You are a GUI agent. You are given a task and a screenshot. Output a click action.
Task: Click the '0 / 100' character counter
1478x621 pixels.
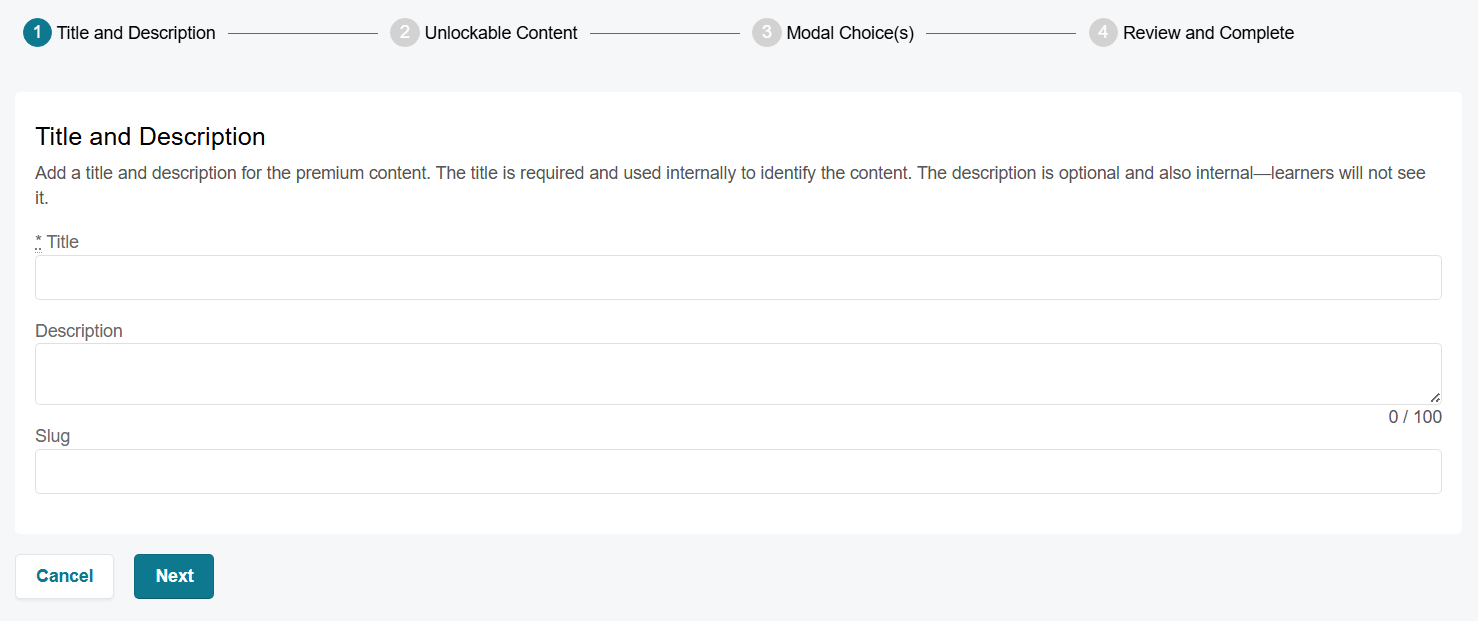point(1415,417)
